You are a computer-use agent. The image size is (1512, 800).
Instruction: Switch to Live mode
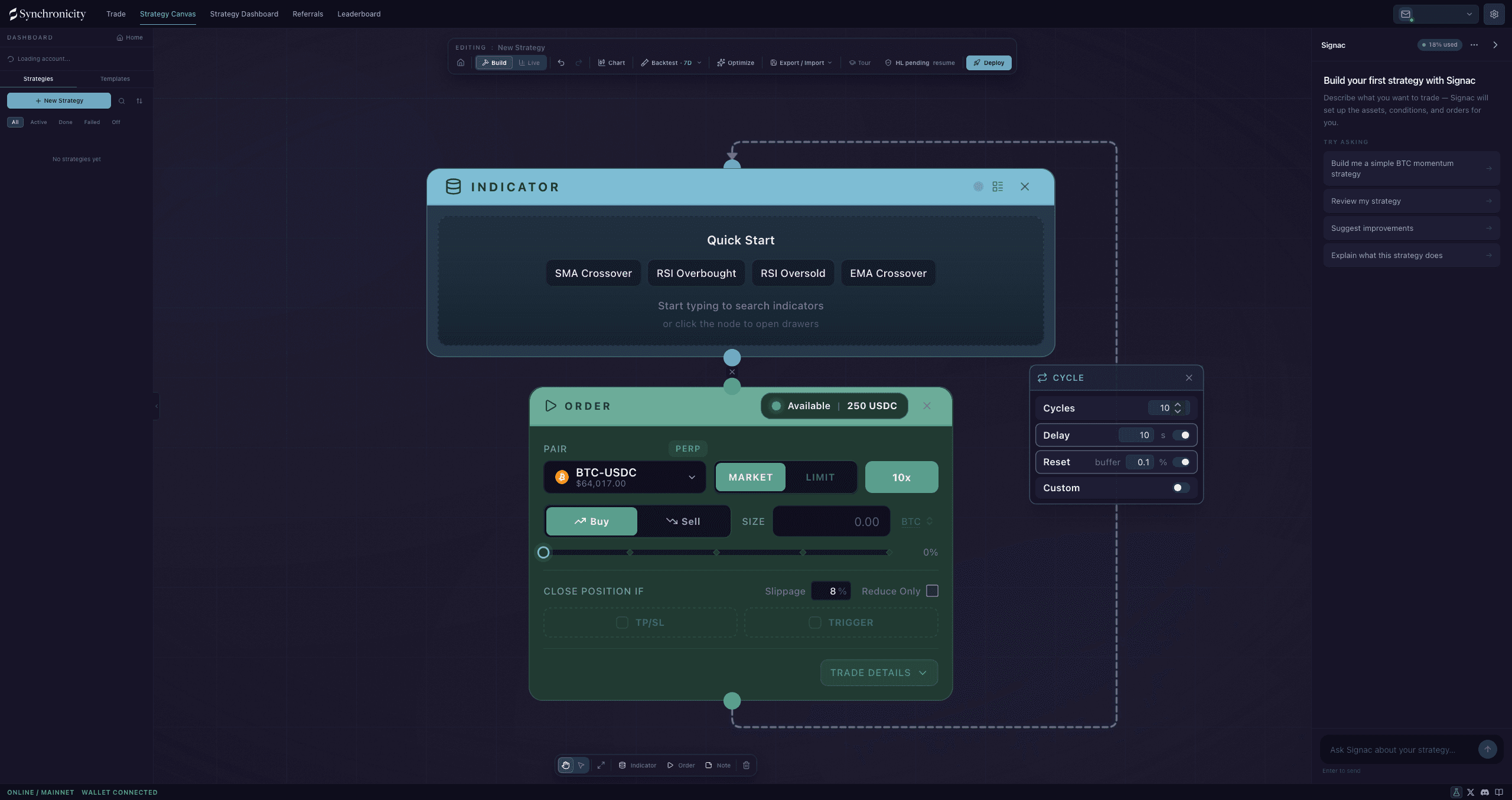[x=529, y=63]
